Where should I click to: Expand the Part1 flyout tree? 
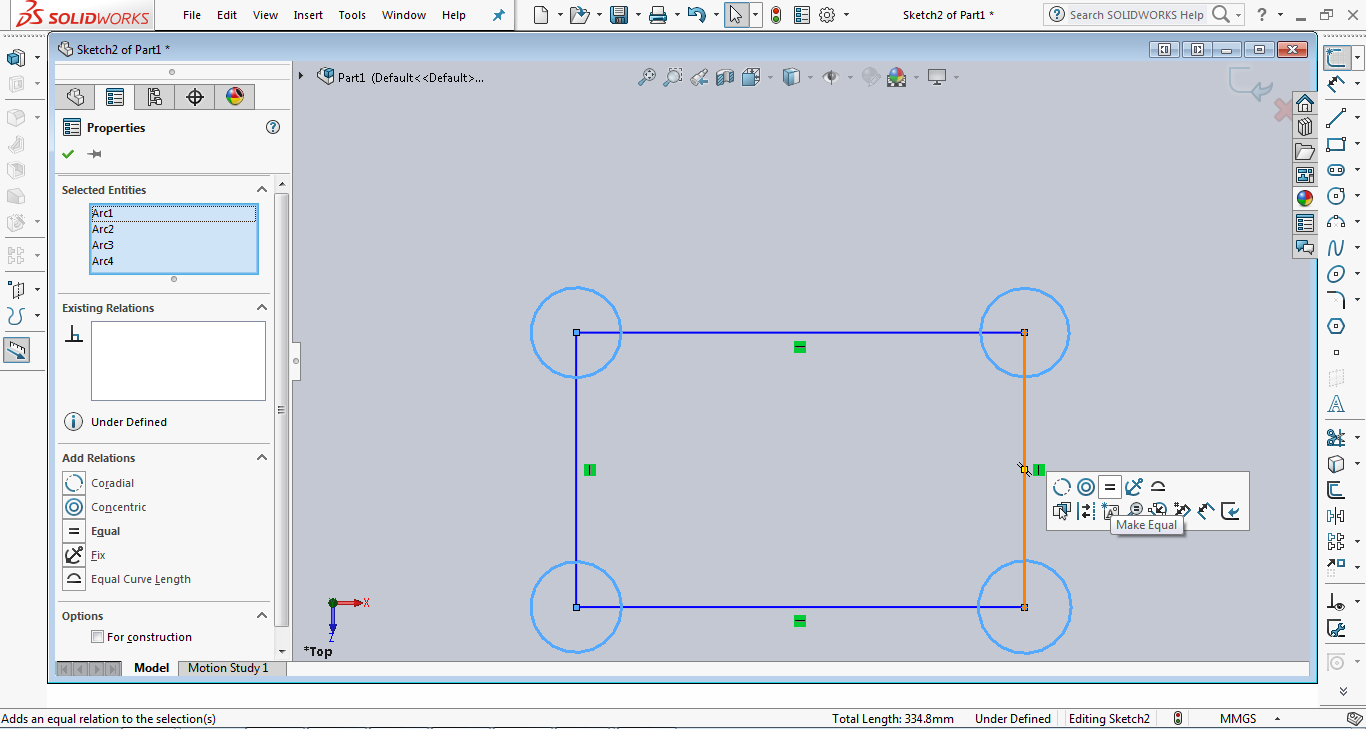tap(301, 76)
